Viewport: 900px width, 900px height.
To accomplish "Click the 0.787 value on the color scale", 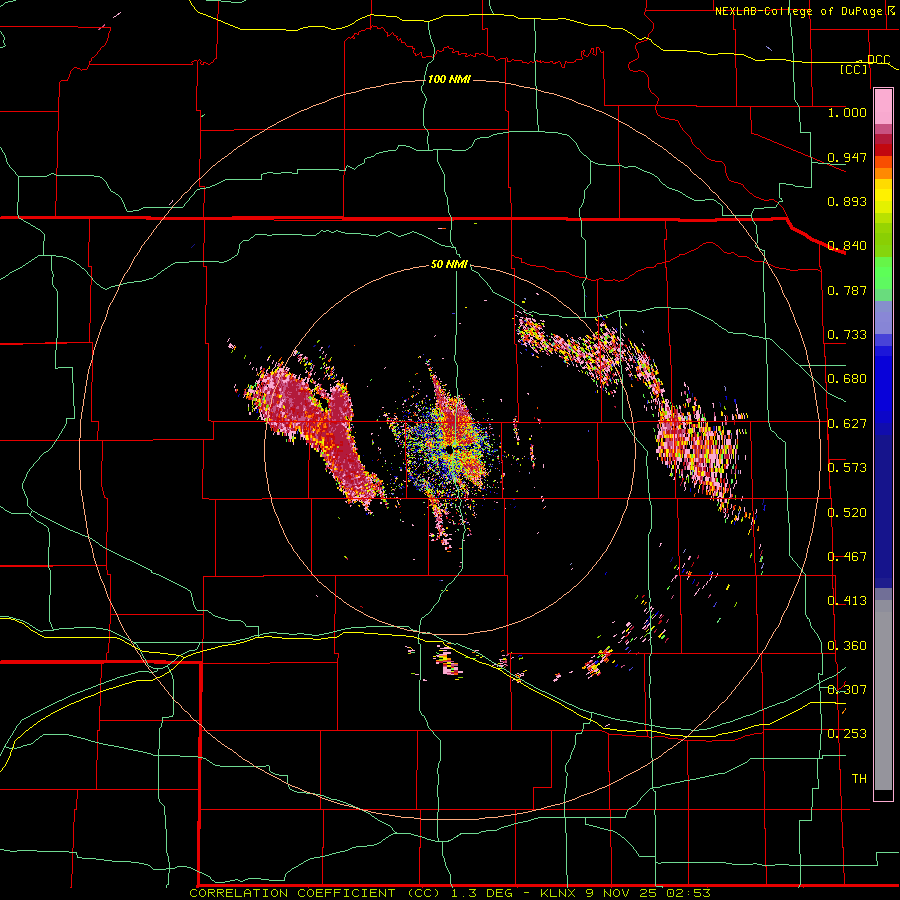I will pyautogui.click(x=847, y=290).
